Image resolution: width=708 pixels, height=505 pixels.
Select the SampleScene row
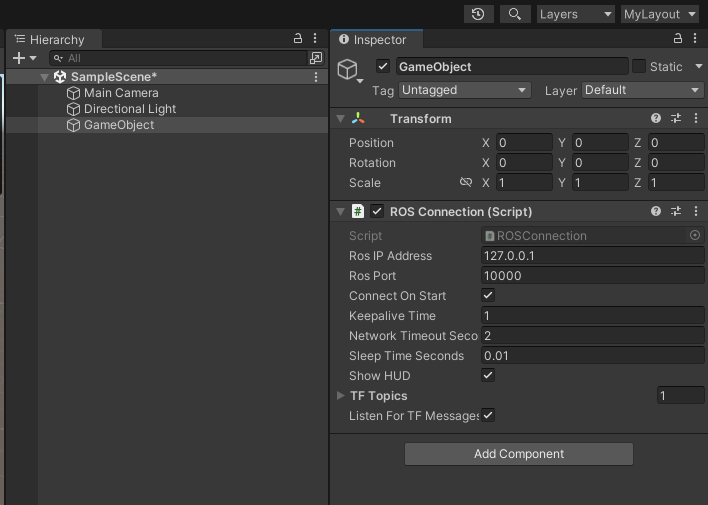point(167,77)
